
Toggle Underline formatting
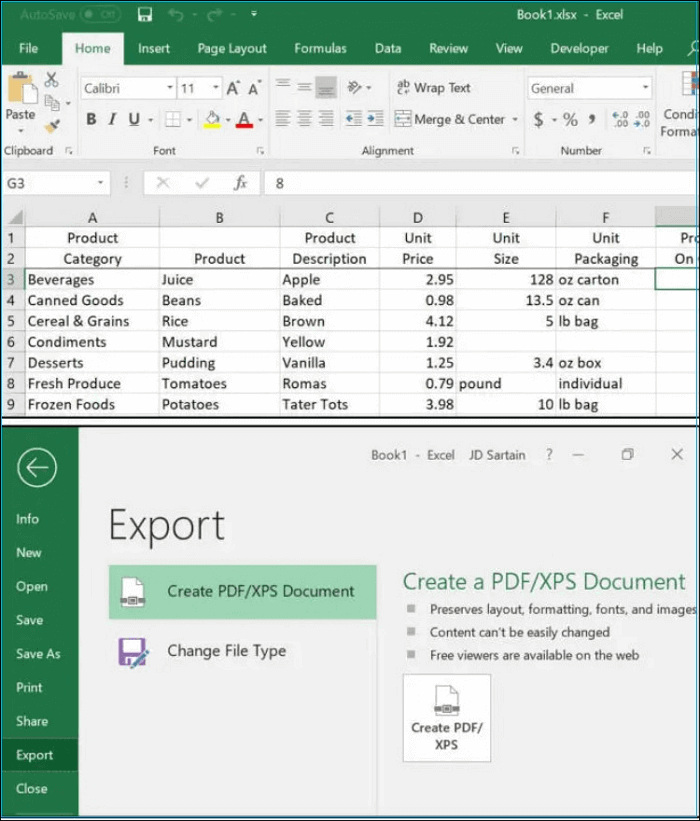tap(134, 119)
